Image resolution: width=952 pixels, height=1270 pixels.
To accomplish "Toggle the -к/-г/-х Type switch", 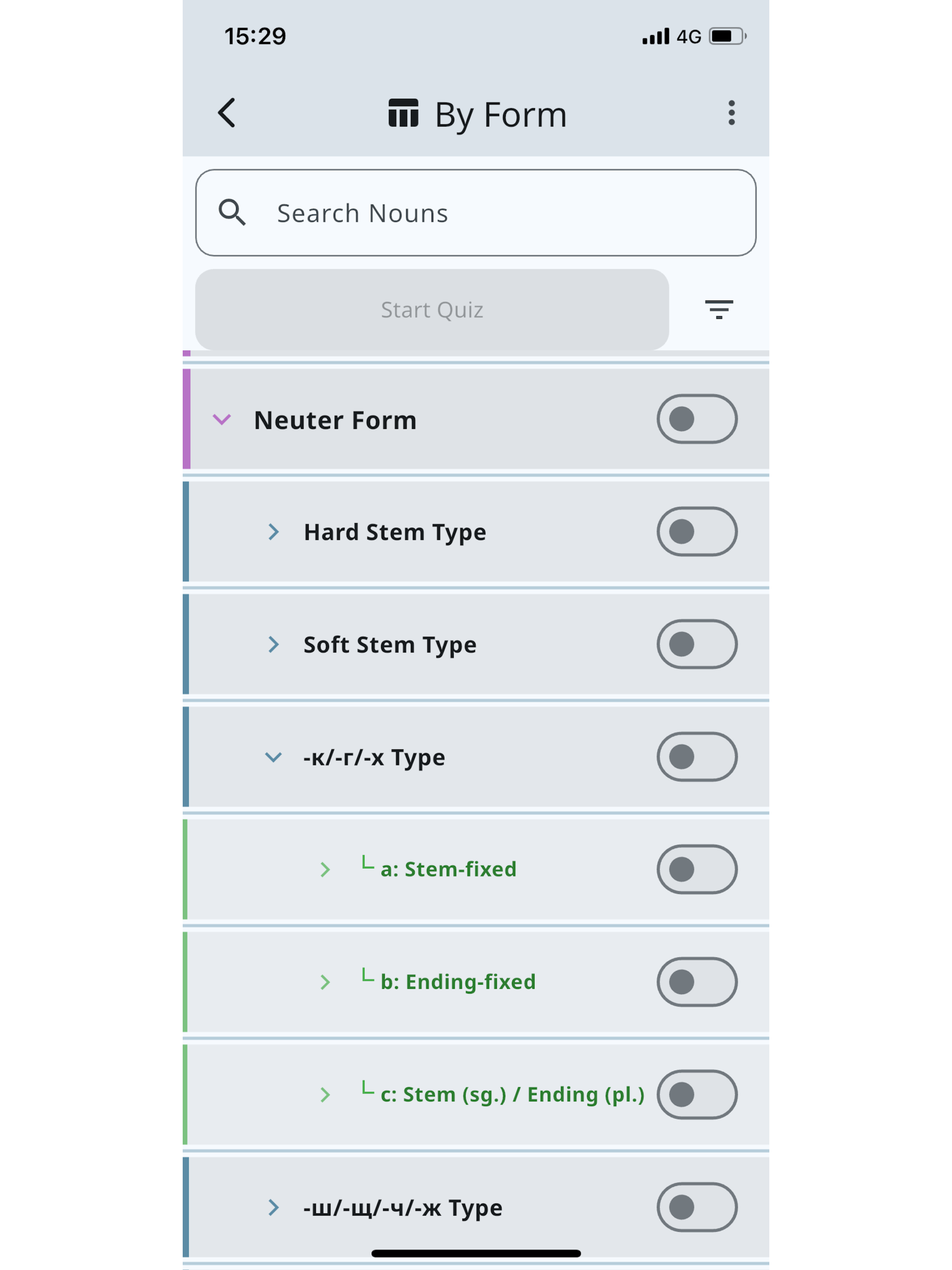I will click(697, 756).
